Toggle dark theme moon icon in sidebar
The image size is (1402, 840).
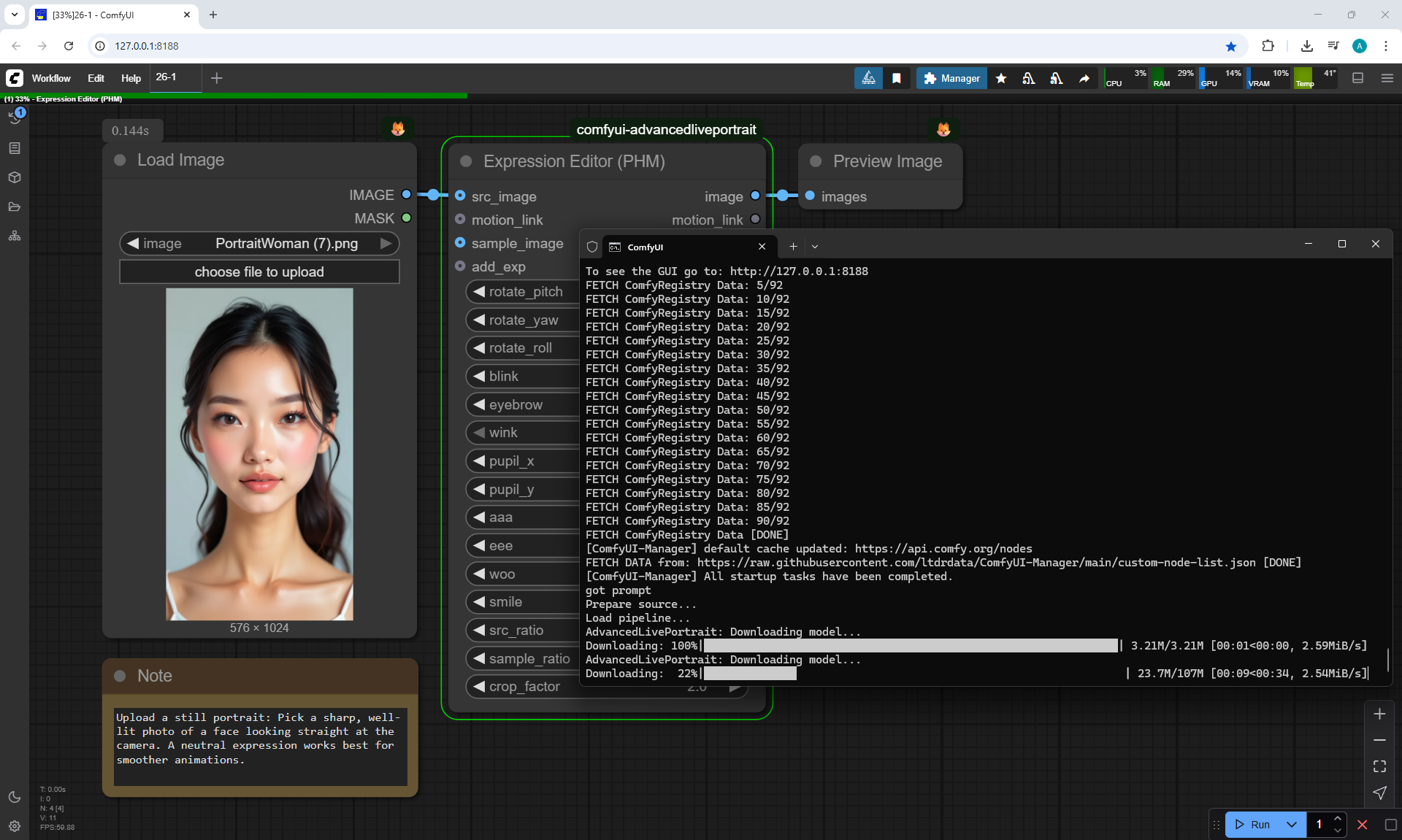tap(15, 797)
